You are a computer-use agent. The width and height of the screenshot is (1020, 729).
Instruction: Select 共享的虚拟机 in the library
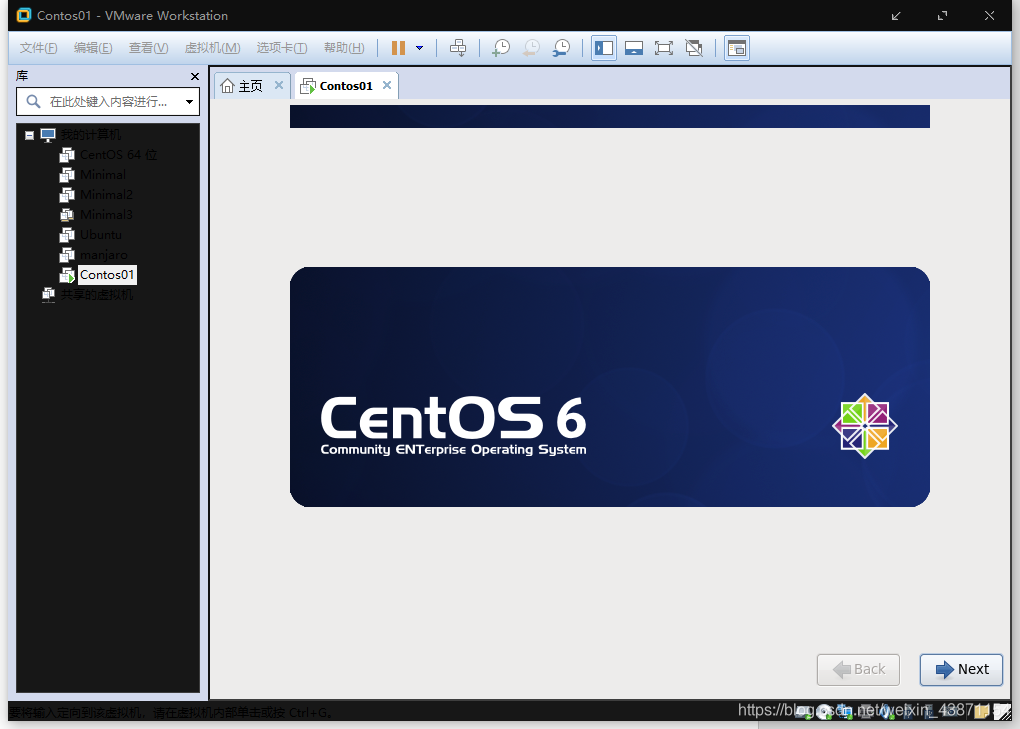pos(97,295)
